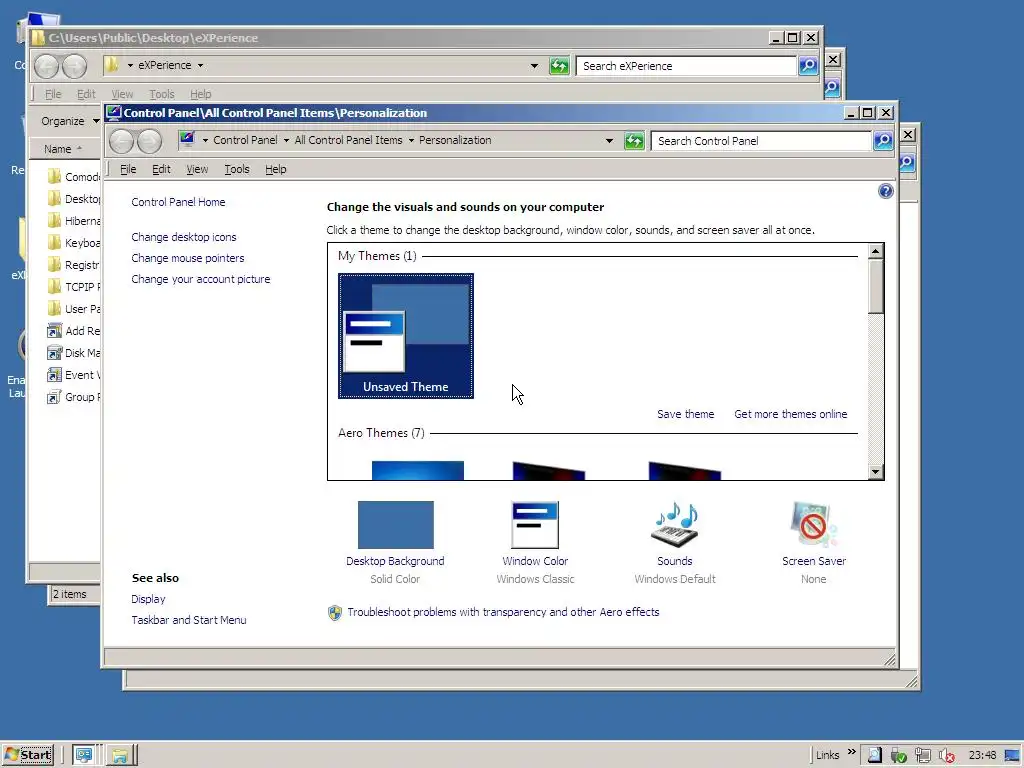The image size is (1024, 768).
Task: Click the Forward arrow in the eXPerience window
Action: pyautogui.click(x=74, y=66)
